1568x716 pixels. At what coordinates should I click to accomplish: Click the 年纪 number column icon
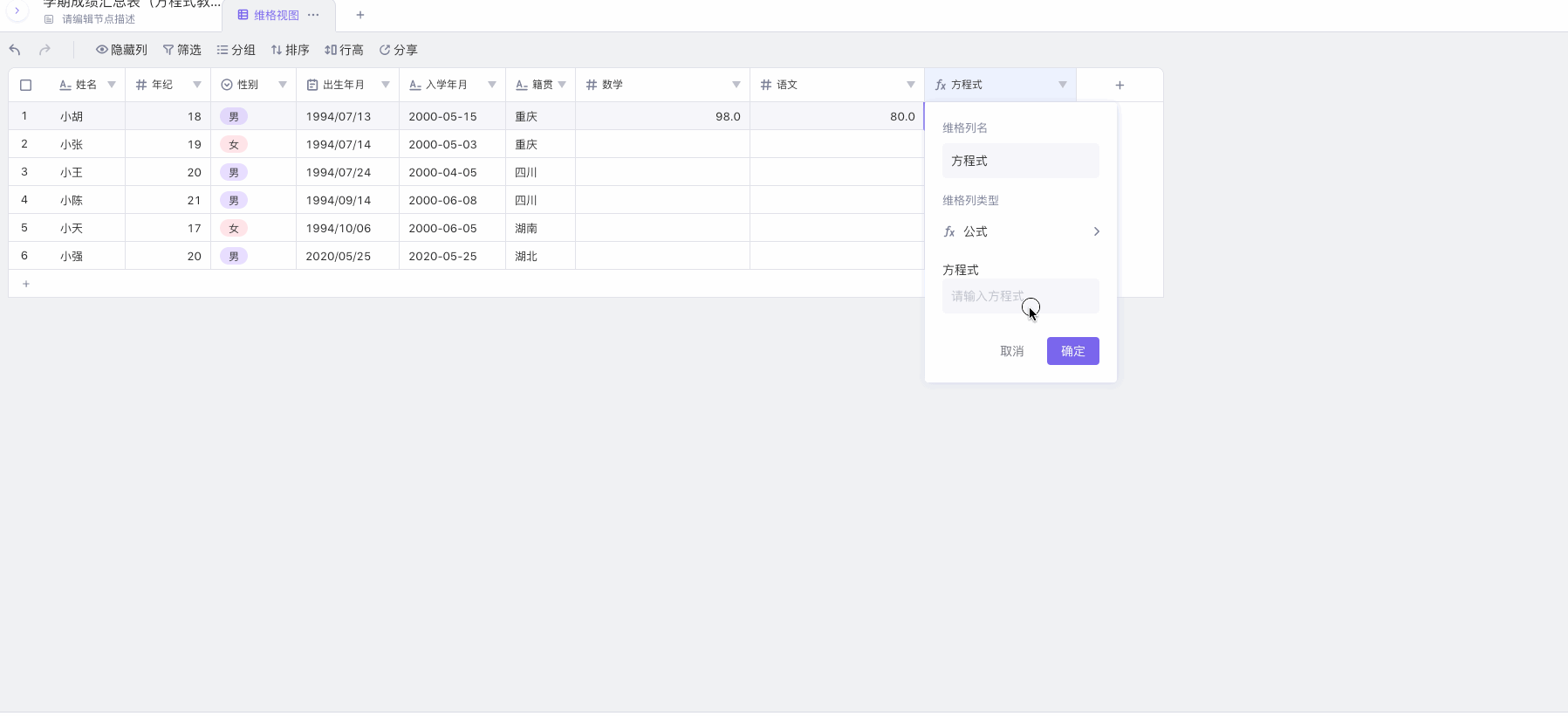coord(141,85)
